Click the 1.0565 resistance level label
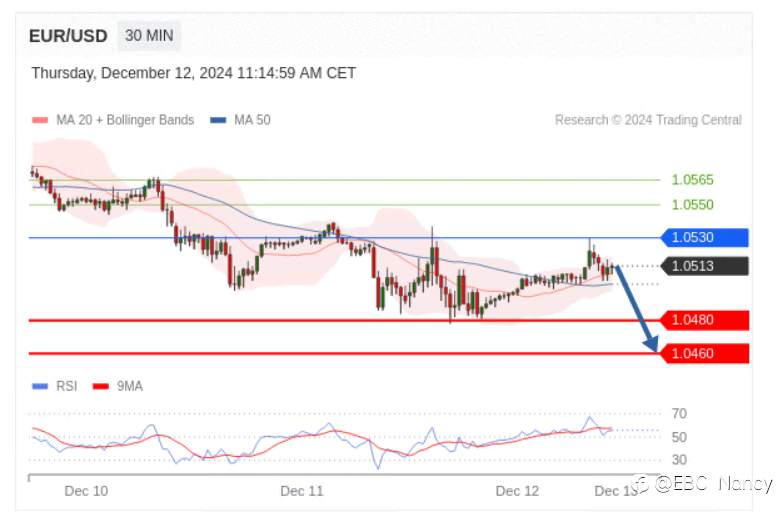Image resolution: width=782 pixels, height=517 pixels. [x=692, y=180]
